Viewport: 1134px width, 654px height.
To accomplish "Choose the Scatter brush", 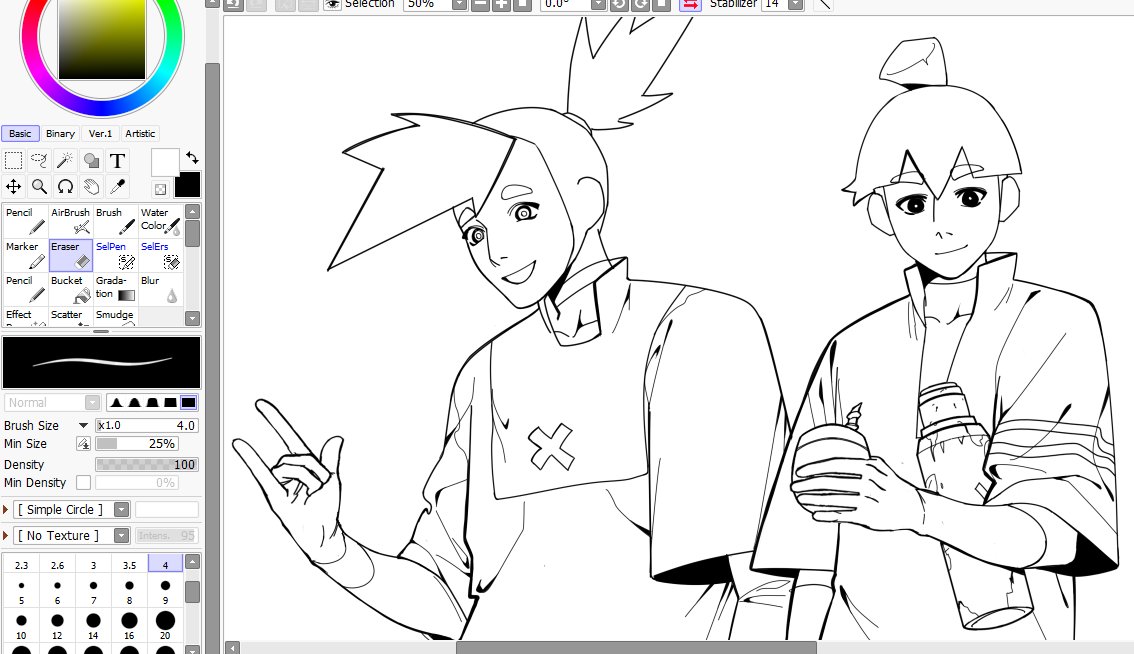I will pos(71,316).
